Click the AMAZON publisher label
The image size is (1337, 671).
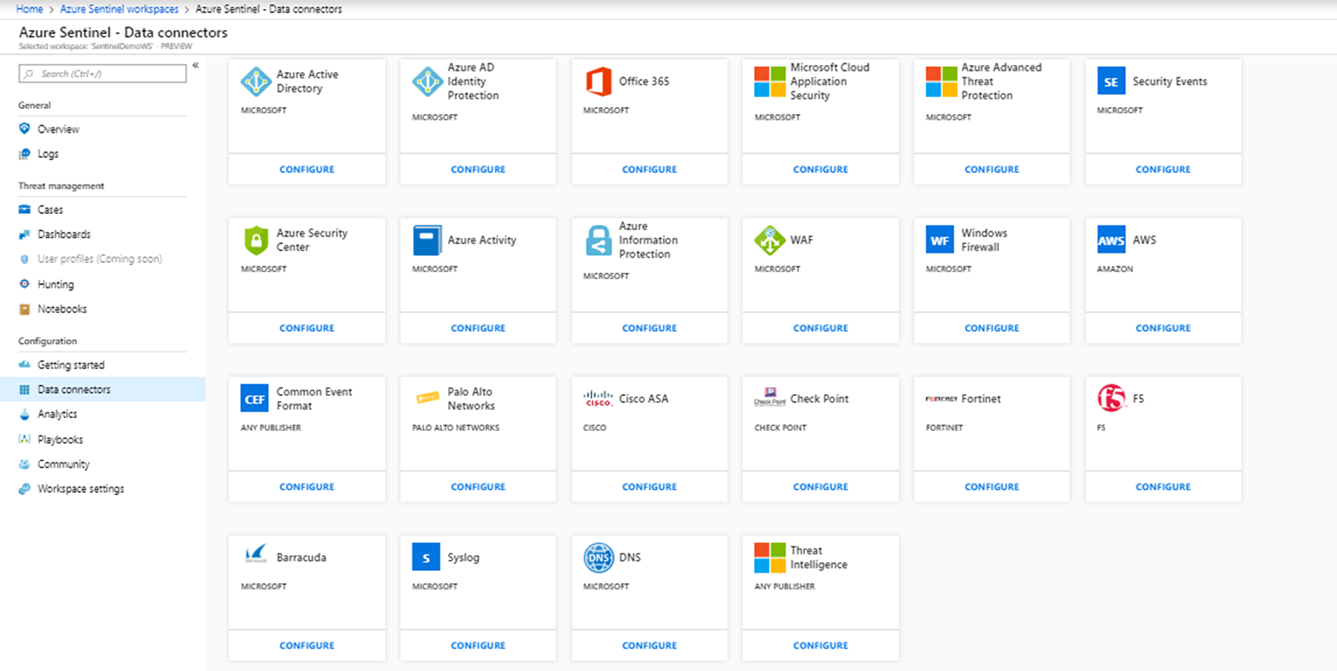1115,269
